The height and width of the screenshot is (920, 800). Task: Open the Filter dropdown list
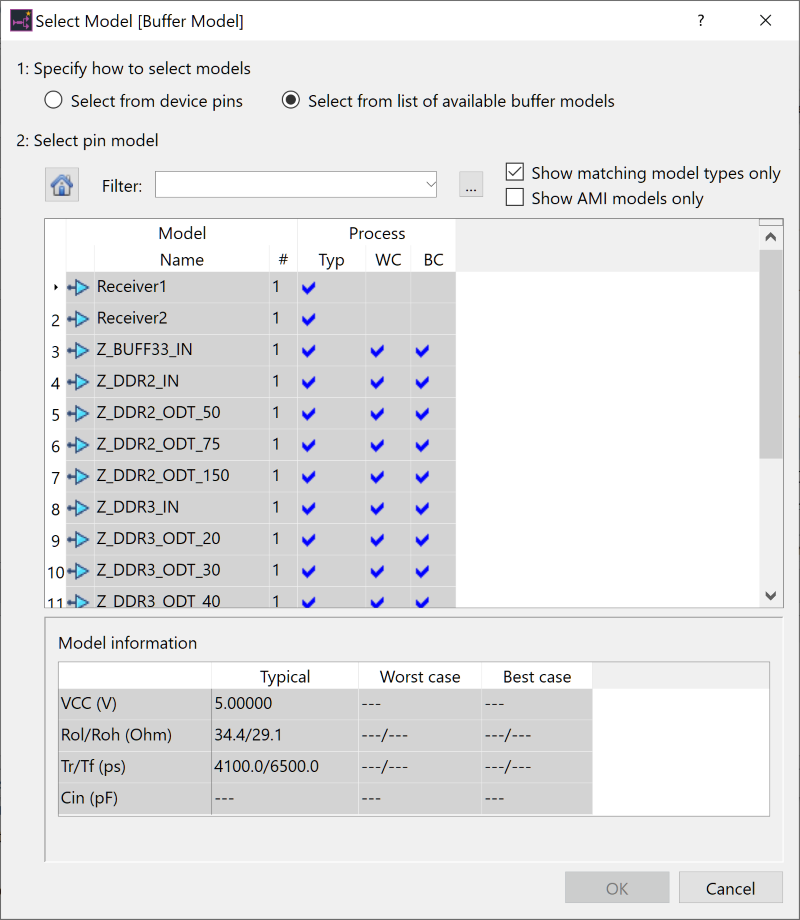point(430,185)
